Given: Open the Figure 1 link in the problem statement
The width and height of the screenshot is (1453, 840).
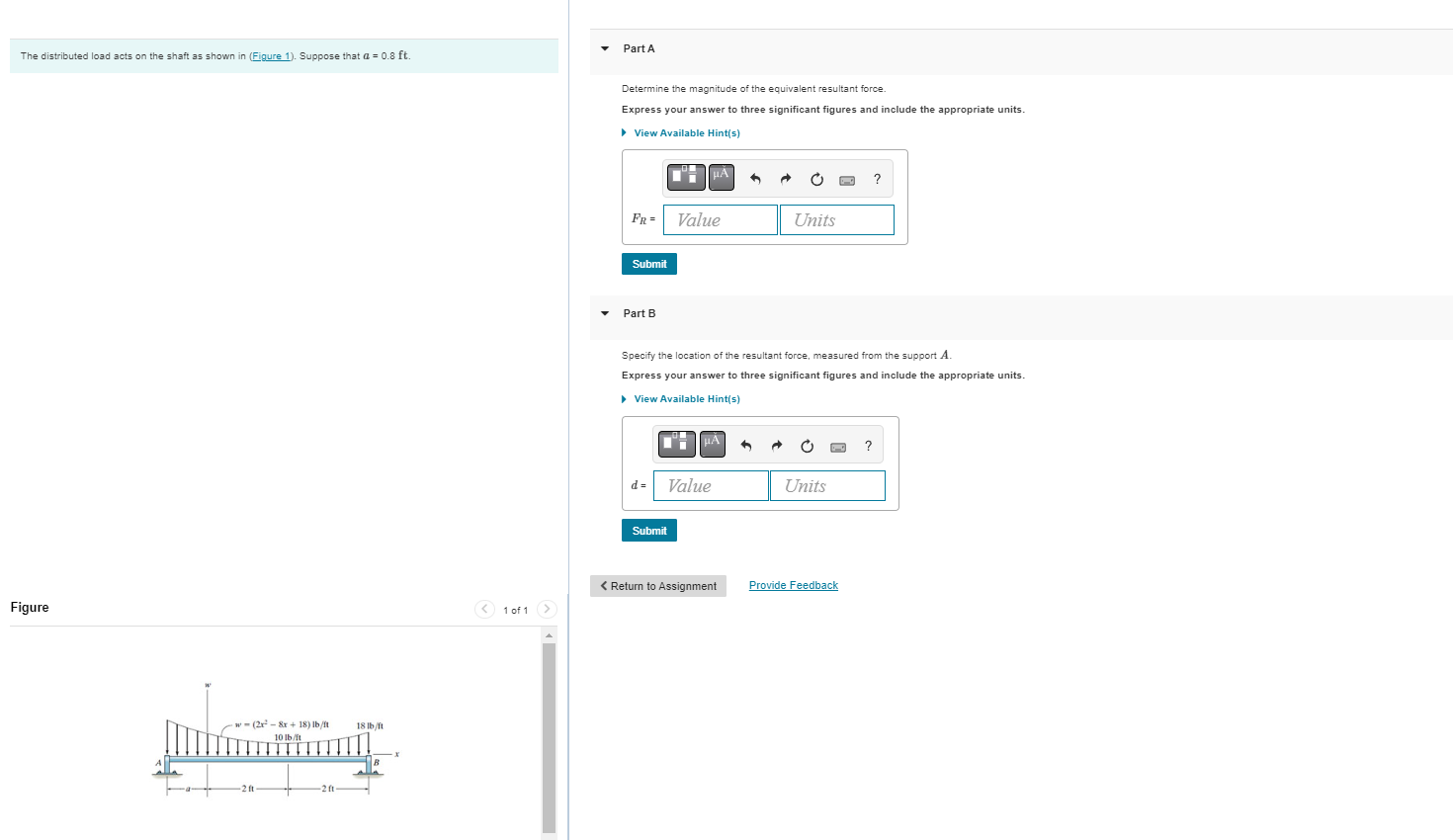Looking at the screenshot, I should point(271,55).
